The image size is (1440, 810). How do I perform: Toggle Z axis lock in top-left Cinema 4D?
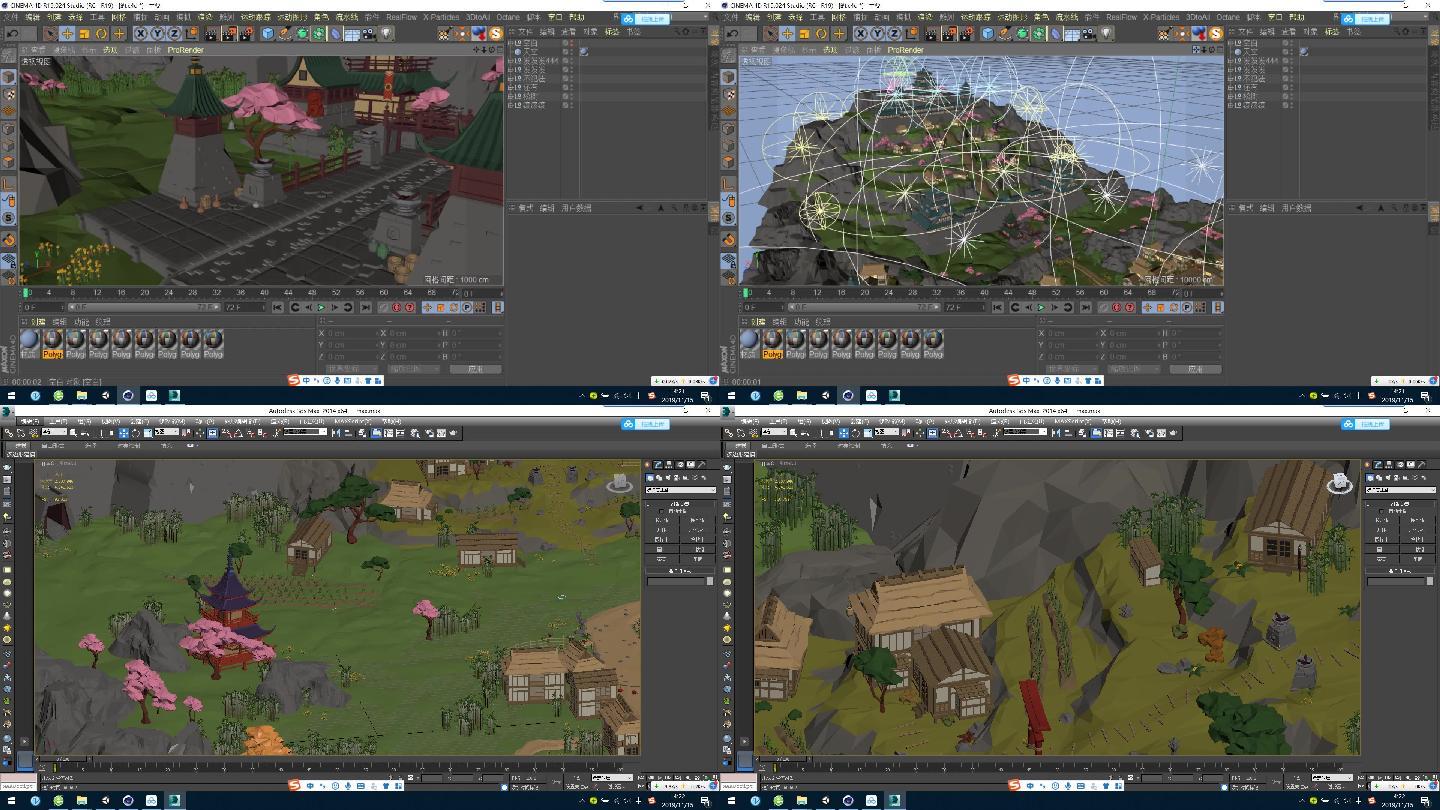[174, 33]
